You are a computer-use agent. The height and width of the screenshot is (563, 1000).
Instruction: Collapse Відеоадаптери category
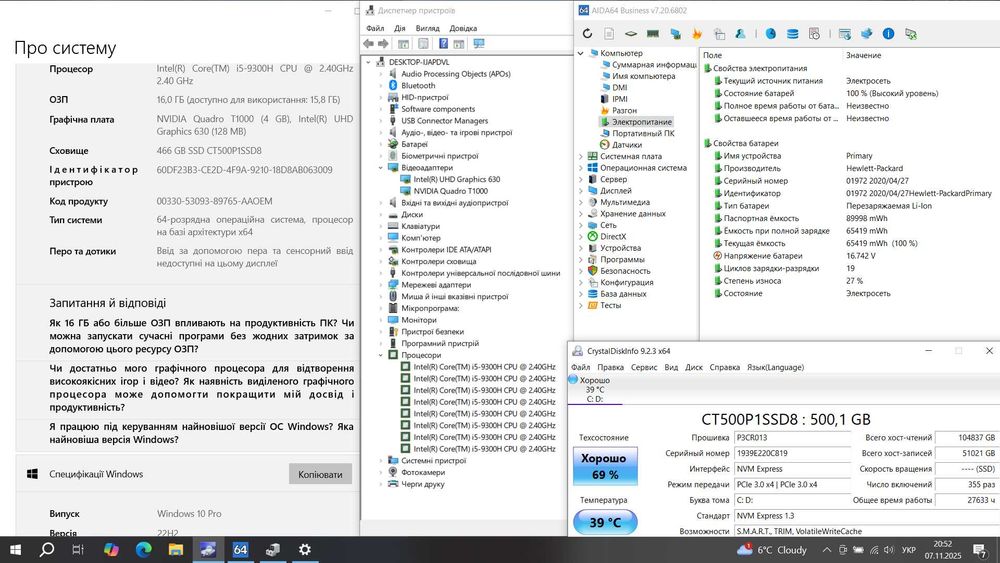[x=381, y=168]
